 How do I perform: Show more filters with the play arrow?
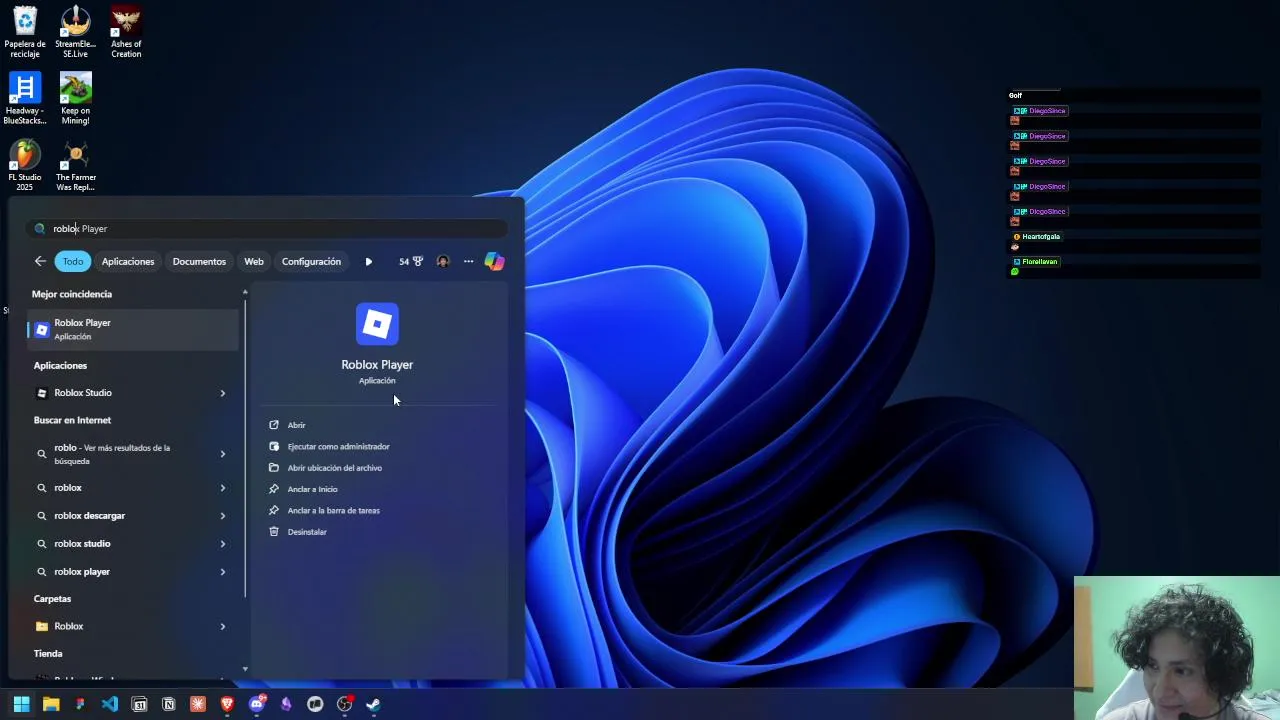pyautogui.click(x=369, y=261)
